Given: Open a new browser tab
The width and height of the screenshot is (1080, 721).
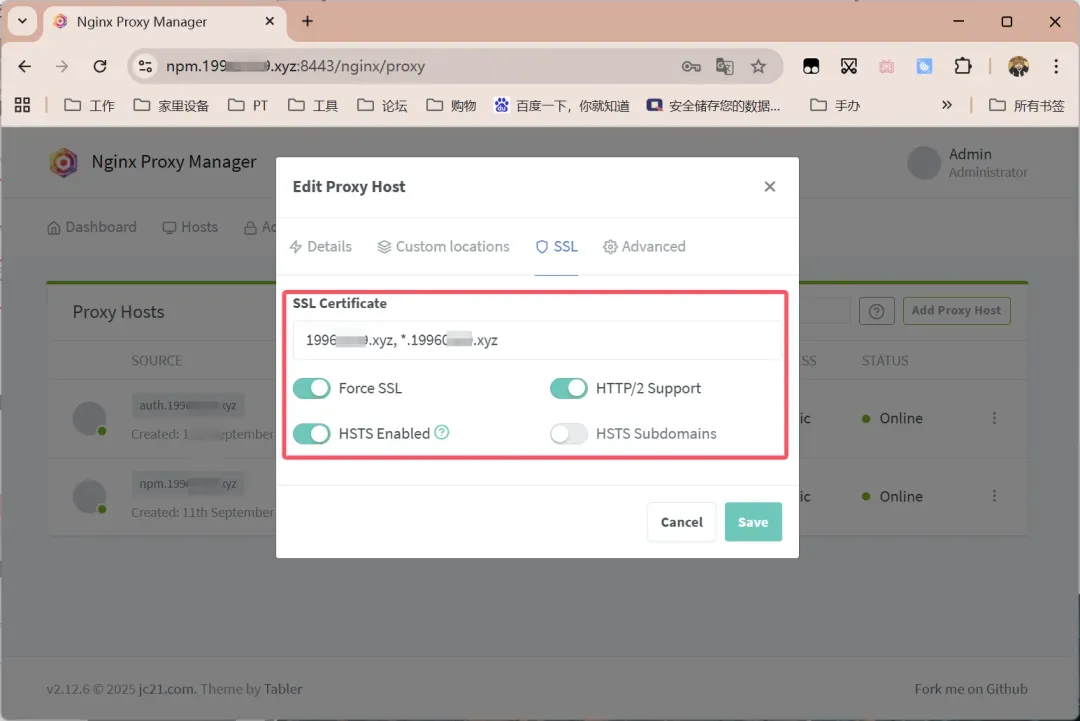Looking at the screenshot, I should click(307, 21).
